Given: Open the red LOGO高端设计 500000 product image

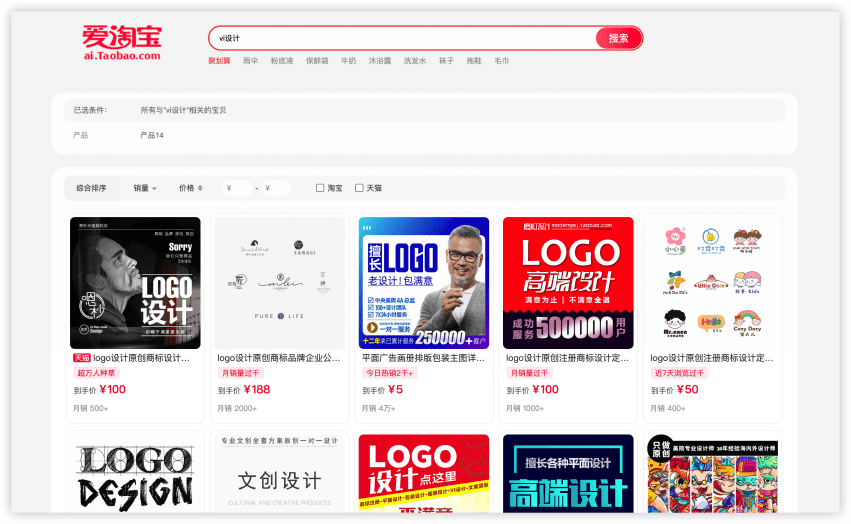Looking at the screenshot, I should 568,283.
